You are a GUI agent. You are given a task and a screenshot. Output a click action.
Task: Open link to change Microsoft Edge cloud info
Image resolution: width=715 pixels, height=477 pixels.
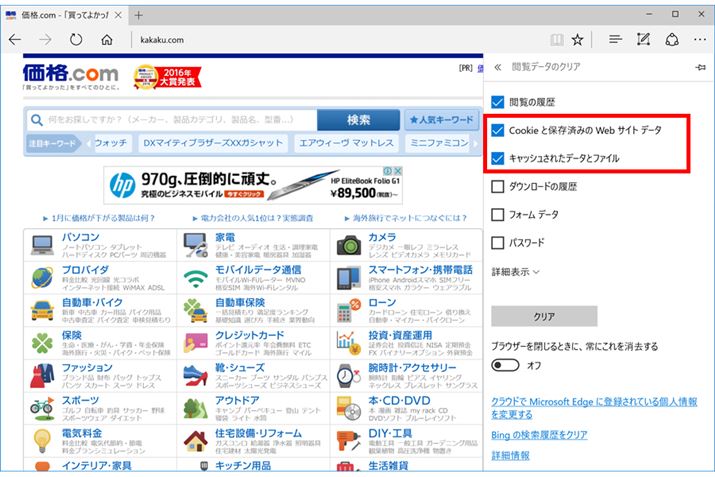(594, 408)
